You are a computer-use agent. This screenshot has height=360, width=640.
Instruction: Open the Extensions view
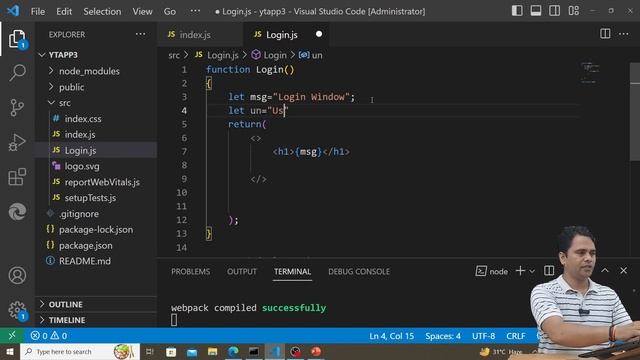[17, 177]
